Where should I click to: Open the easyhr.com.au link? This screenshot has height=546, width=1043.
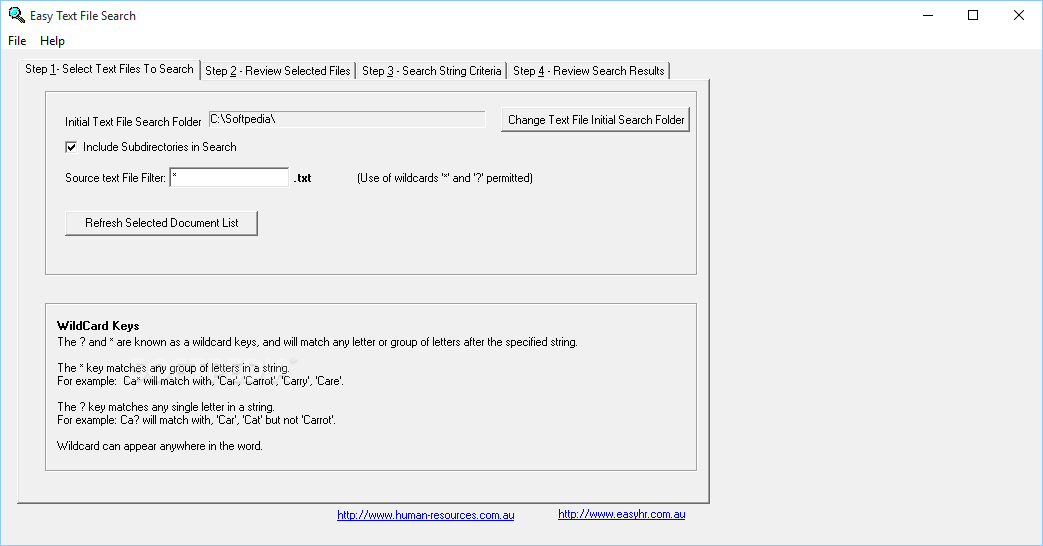coord(621,514)
